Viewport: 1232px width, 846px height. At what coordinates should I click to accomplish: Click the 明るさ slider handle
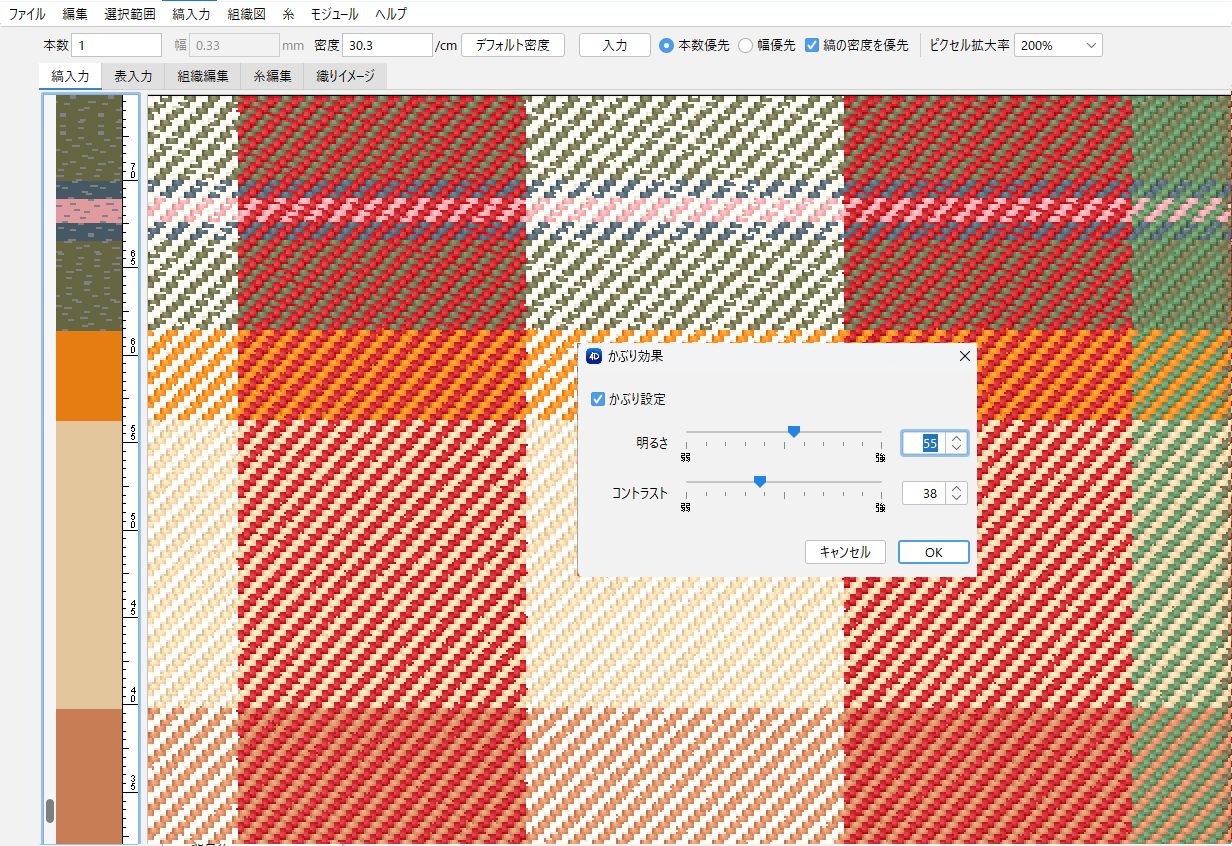tap(794, 431)
